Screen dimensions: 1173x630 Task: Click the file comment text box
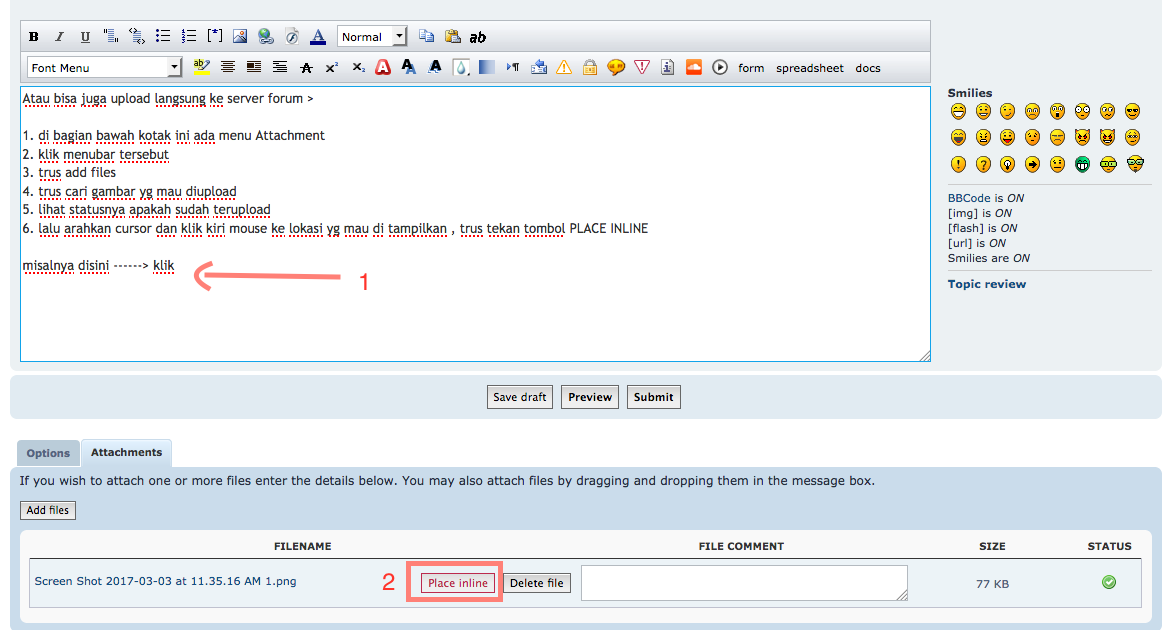(744, 583)
